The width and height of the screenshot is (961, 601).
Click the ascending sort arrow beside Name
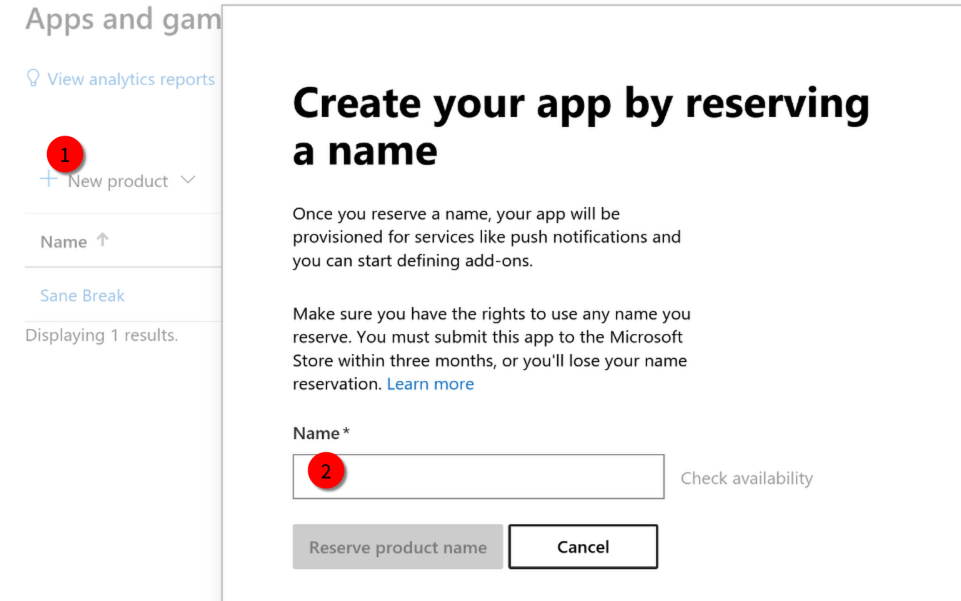tap(102, 241)
